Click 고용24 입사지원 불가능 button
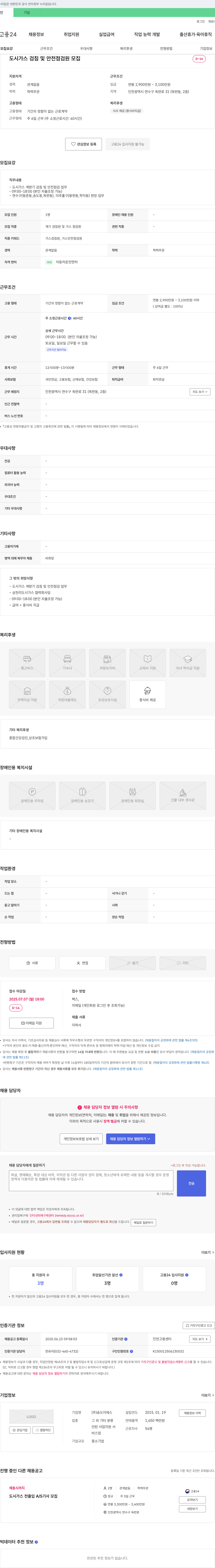The height and width of the screenshot is (1568, 215). coord(127,144)
